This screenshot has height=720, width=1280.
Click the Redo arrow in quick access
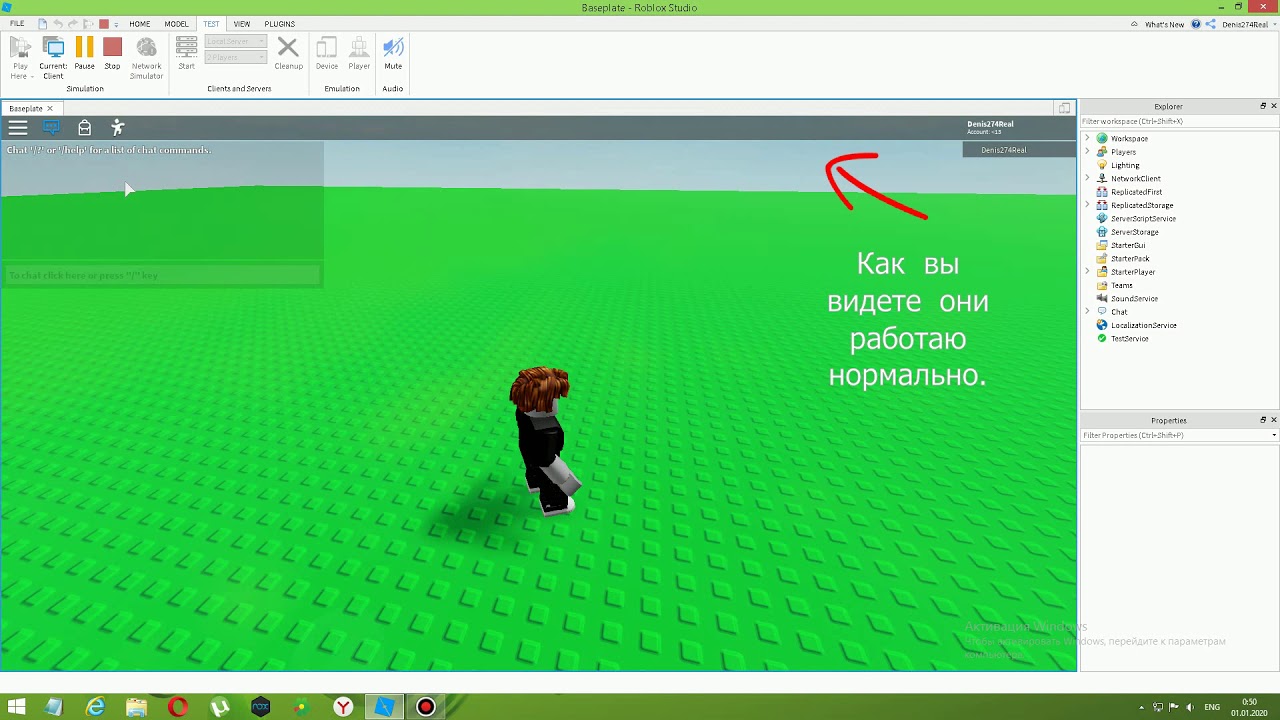pyautogui.click(x=73, y=24)
